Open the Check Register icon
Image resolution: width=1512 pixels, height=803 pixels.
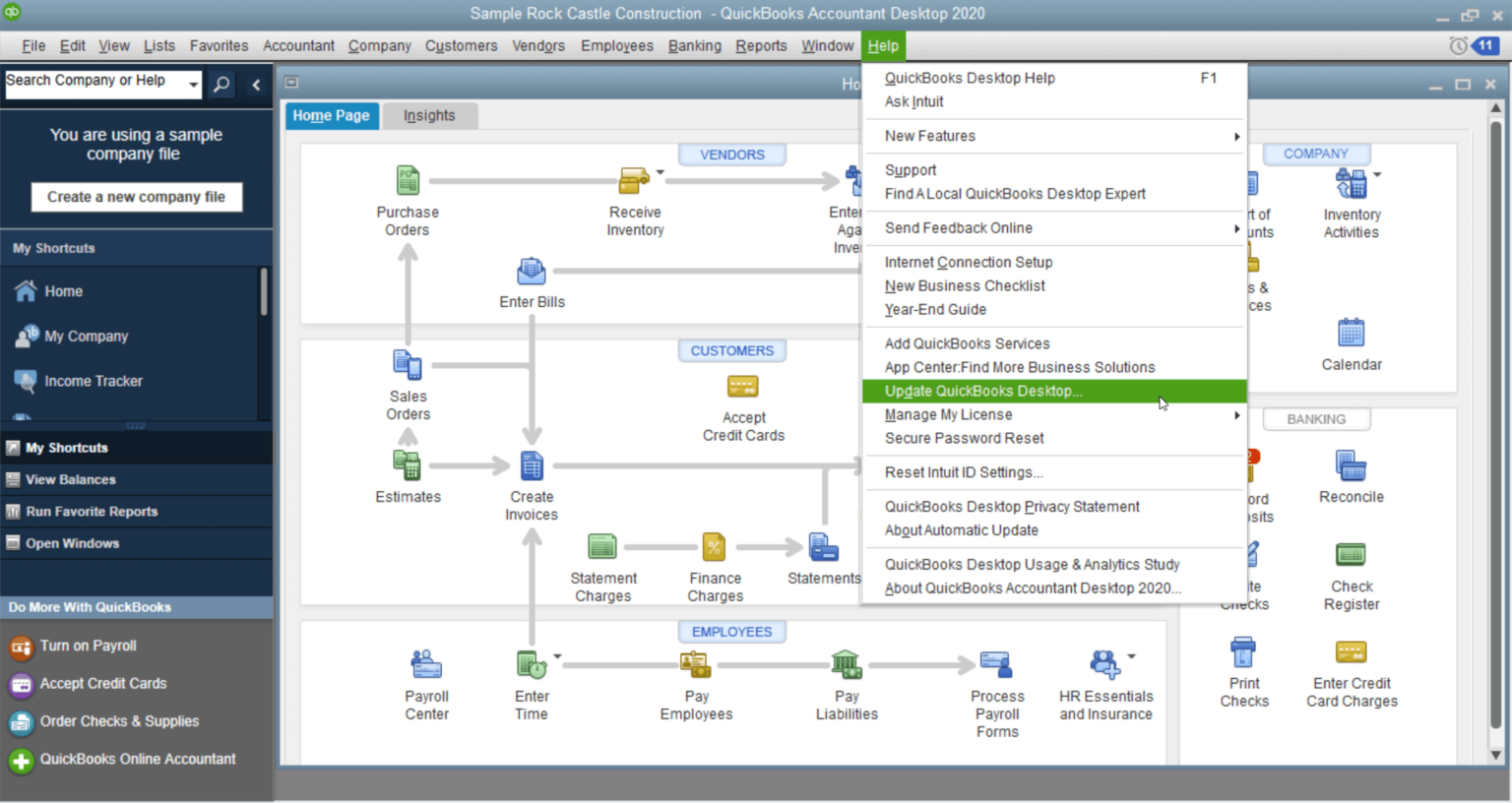click(1351, 555)
